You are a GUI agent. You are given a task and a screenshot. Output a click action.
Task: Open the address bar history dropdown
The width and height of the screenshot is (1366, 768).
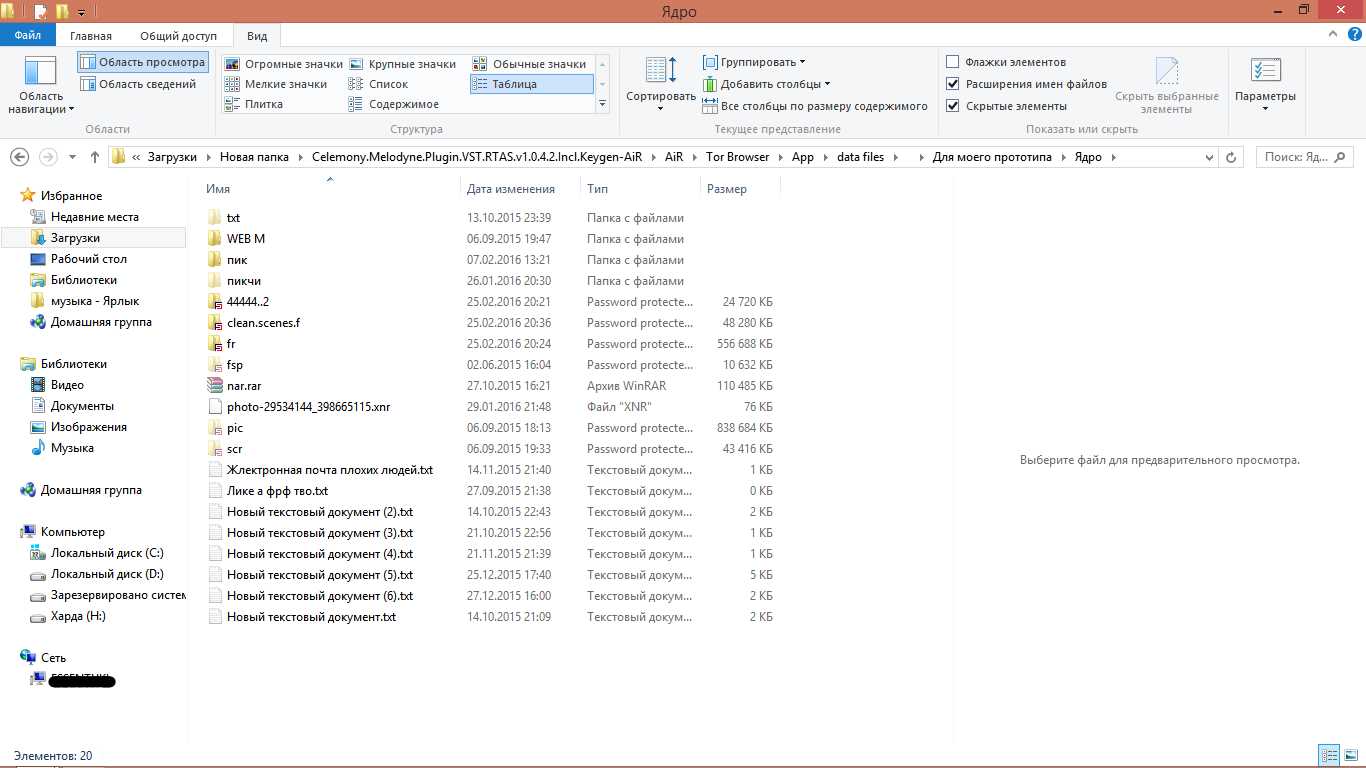(1208, 157)
